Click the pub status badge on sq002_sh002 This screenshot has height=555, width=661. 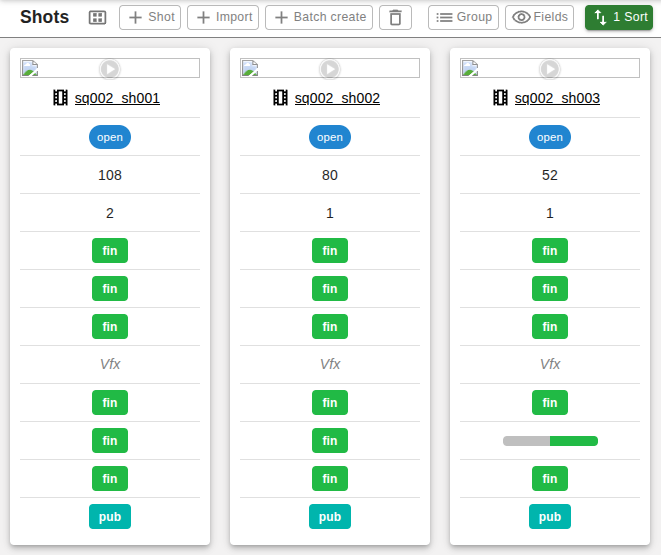pos(330,517)
